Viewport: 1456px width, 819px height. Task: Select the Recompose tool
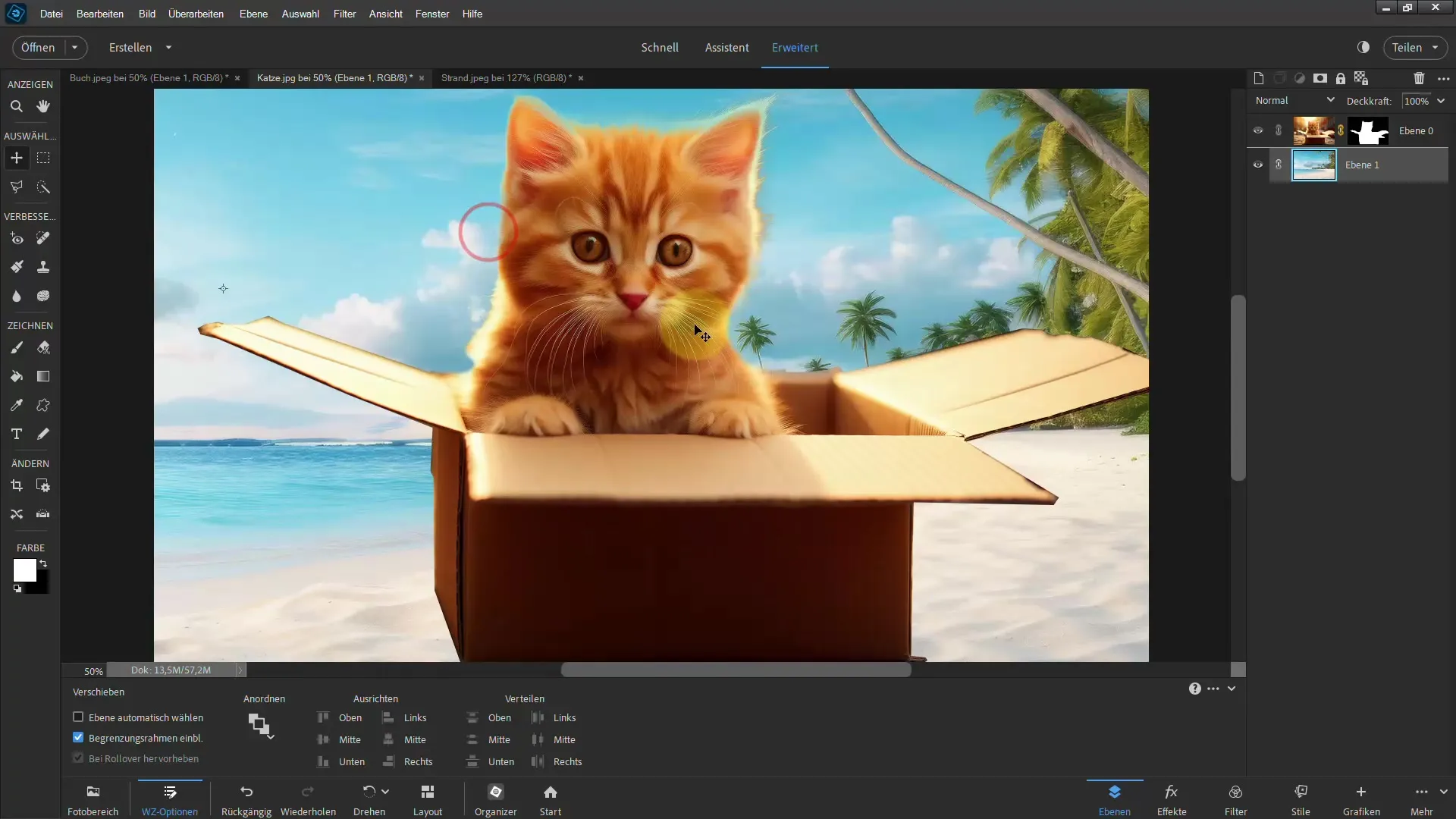(43, 485)
